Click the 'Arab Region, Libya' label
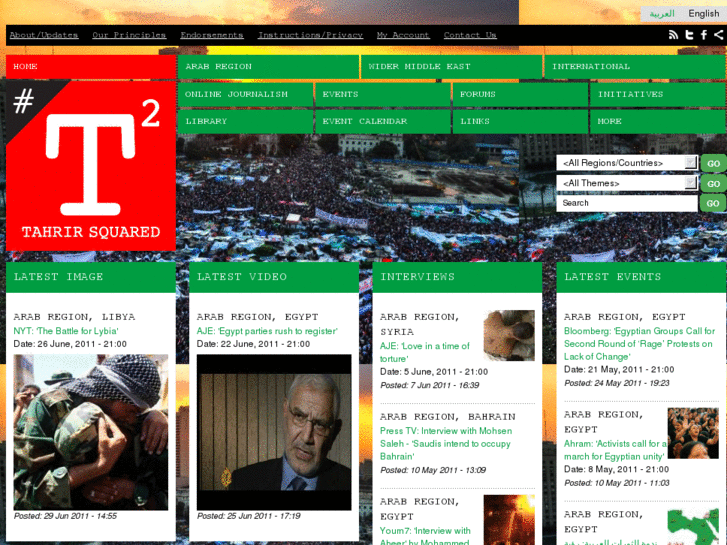This screenshot has width=727, height=545. [74, 317]
